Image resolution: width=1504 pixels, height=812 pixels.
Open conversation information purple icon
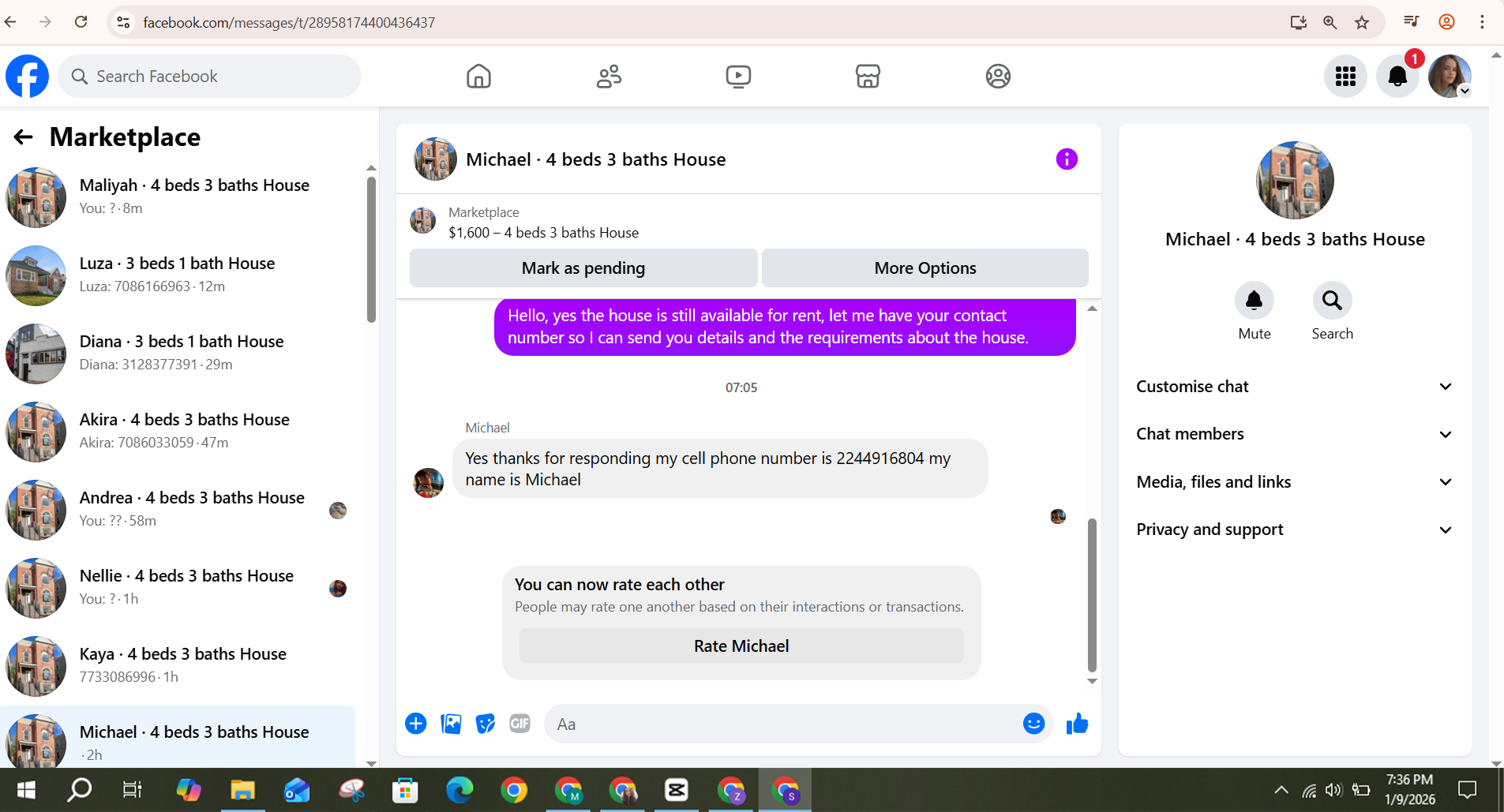click(x=1067, y=159)
